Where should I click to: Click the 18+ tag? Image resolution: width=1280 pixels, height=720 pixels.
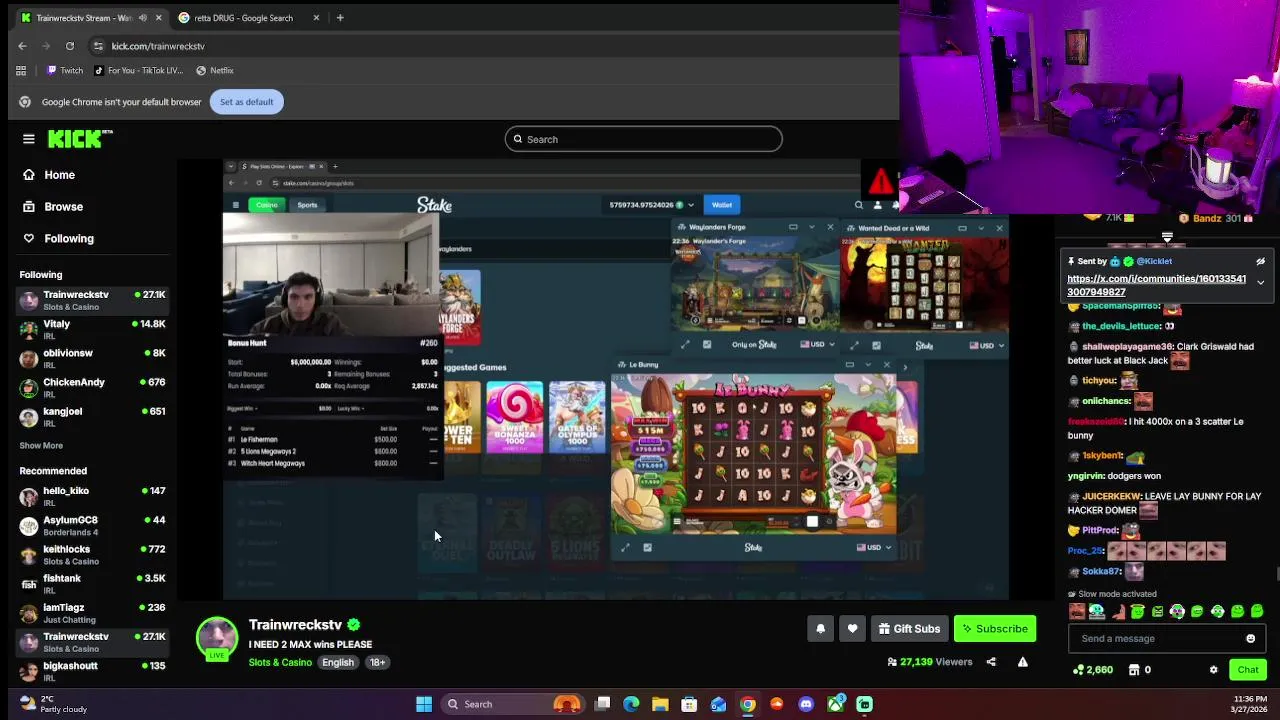pyautogui.click(x=378, y=663)
